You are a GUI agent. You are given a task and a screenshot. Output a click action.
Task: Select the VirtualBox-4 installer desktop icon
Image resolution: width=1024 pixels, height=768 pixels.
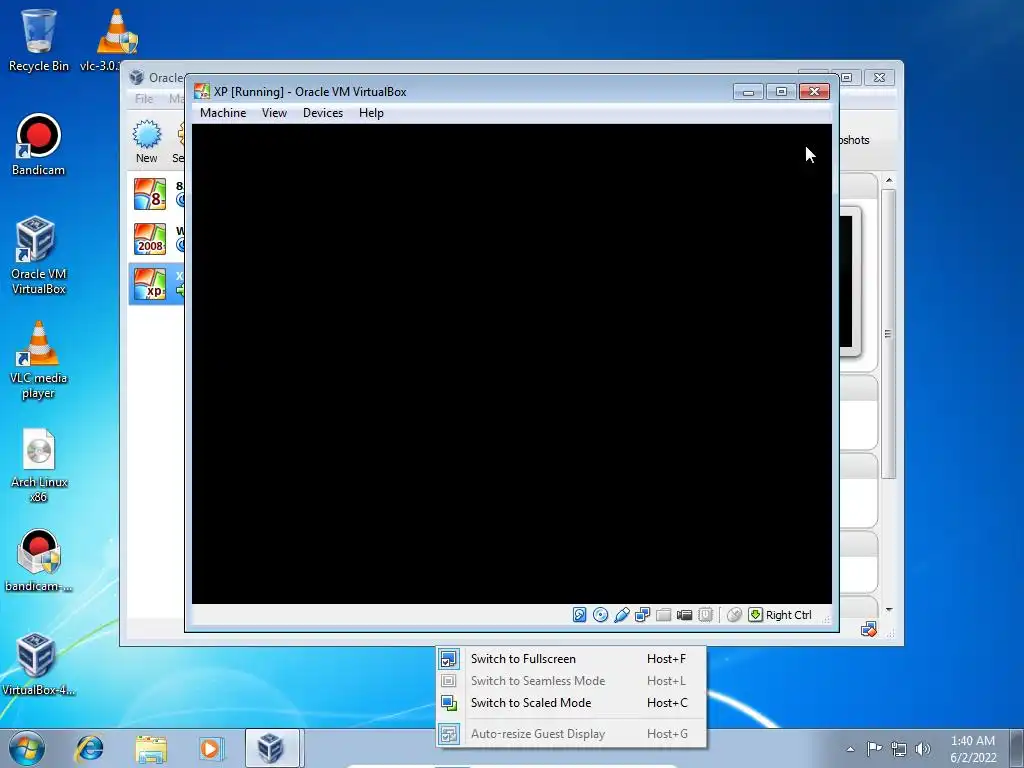tap(38, 664)
